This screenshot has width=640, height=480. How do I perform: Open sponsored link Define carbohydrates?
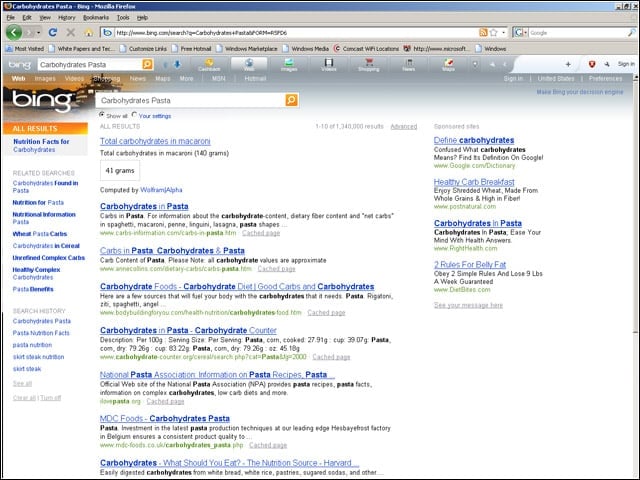tap(474, 140)
